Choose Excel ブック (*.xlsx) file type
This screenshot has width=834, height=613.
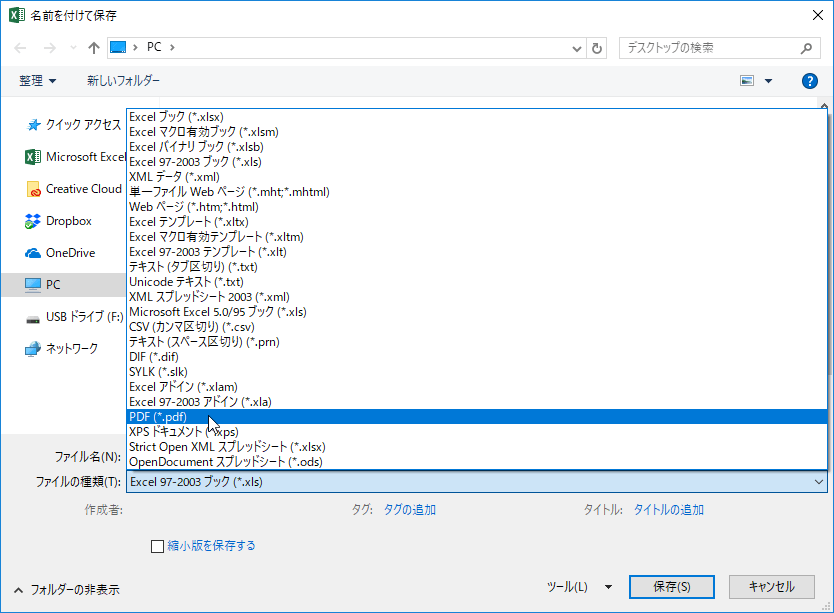[x=477, y=117]
